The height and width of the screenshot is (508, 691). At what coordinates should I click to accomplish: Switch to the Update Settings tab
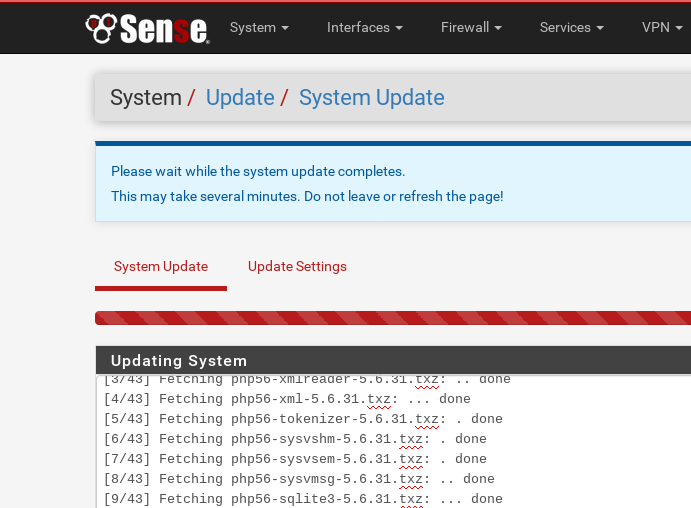297,267
